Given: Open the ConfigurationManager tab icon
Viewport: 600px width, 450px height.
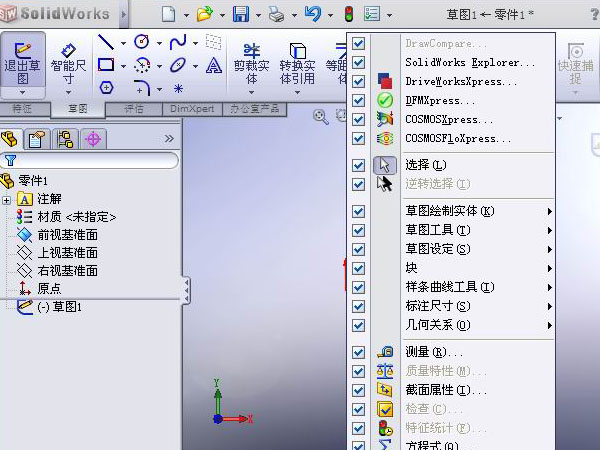Looking at the screenshot, I should [x=65, y=139].
